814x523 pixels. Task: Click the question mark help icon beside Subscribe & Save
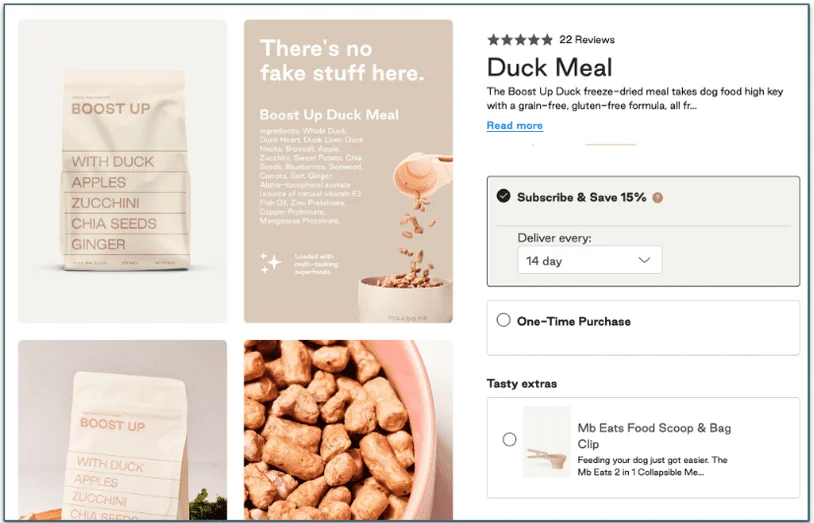pyautogui.click(x=657, y=198)
